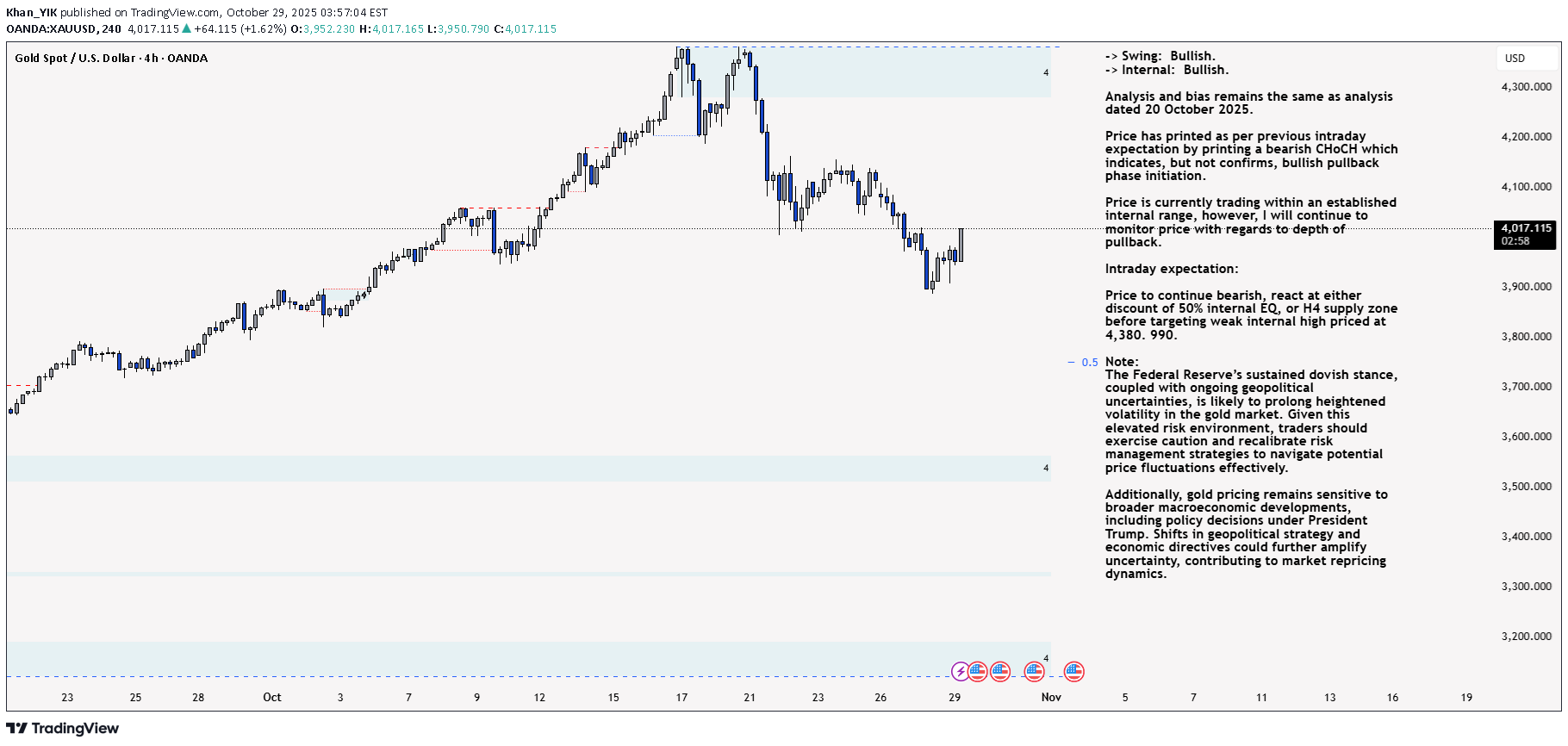Click the chart title Gold Spot / U.S. Dollar

click(76, 59)
